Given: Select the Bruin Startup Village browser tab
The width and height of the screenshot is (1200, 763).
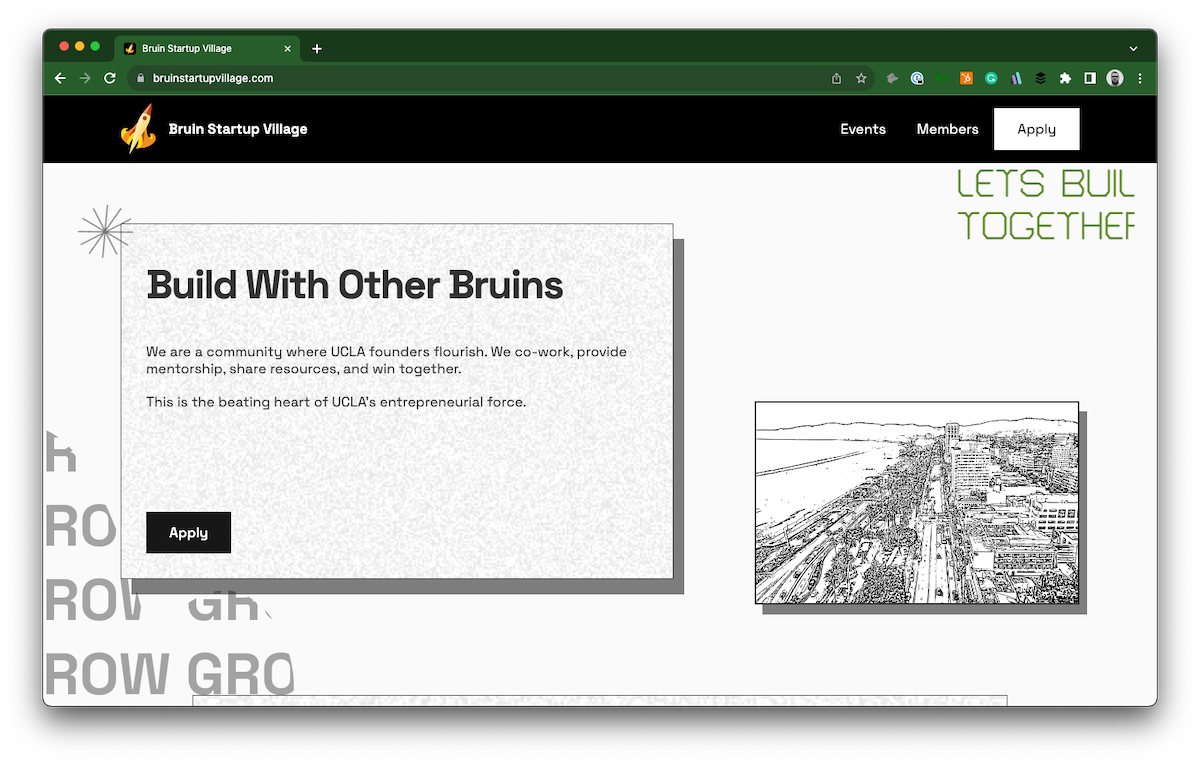Looking at the screenshot, I should click(208, 48).
